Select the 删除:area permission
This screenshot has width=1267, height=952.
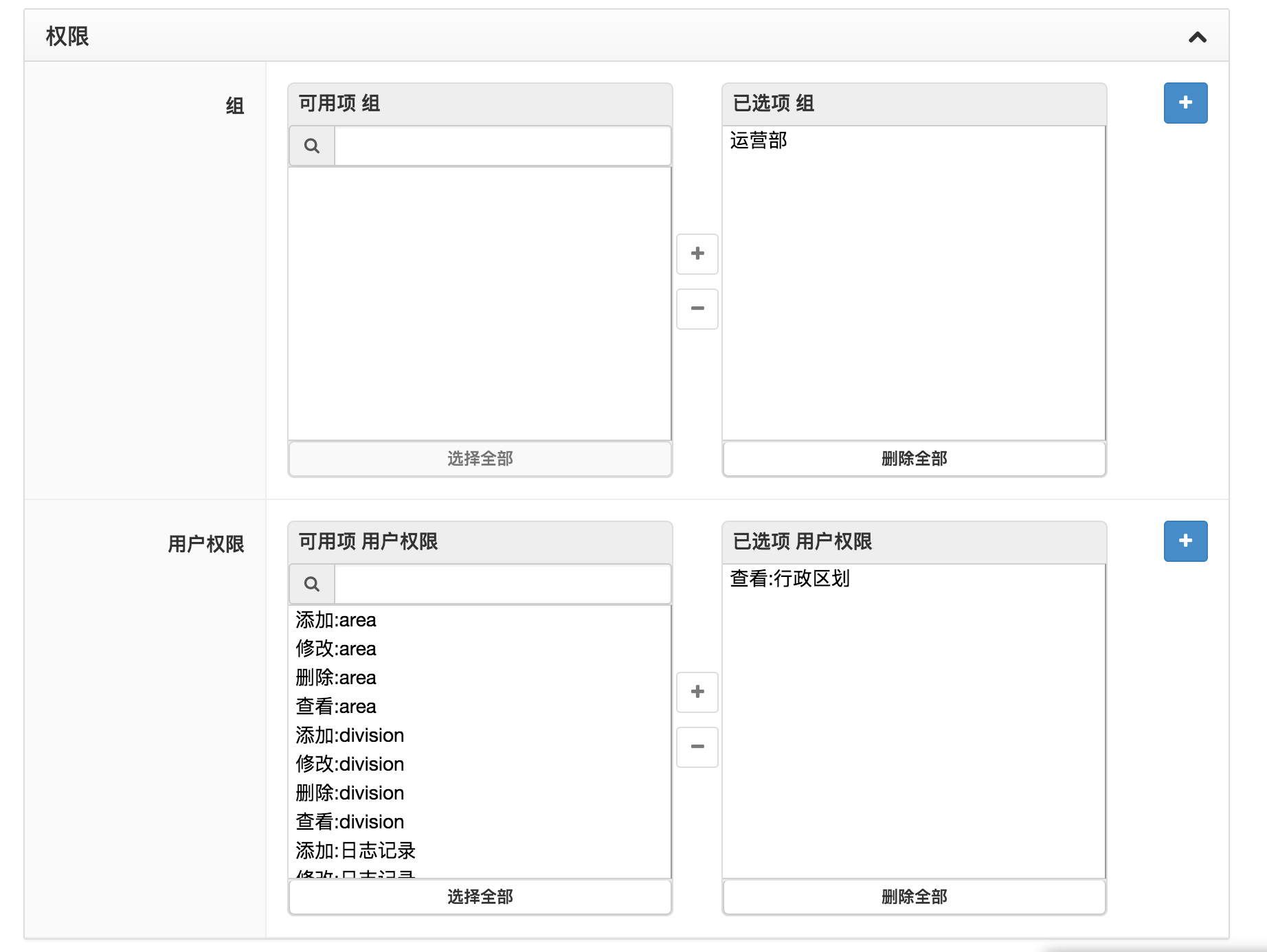click(x=480, y=678)
